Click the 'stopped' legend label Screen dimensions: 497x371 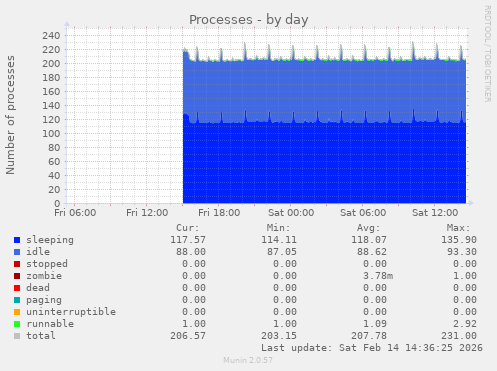(47, 264)
